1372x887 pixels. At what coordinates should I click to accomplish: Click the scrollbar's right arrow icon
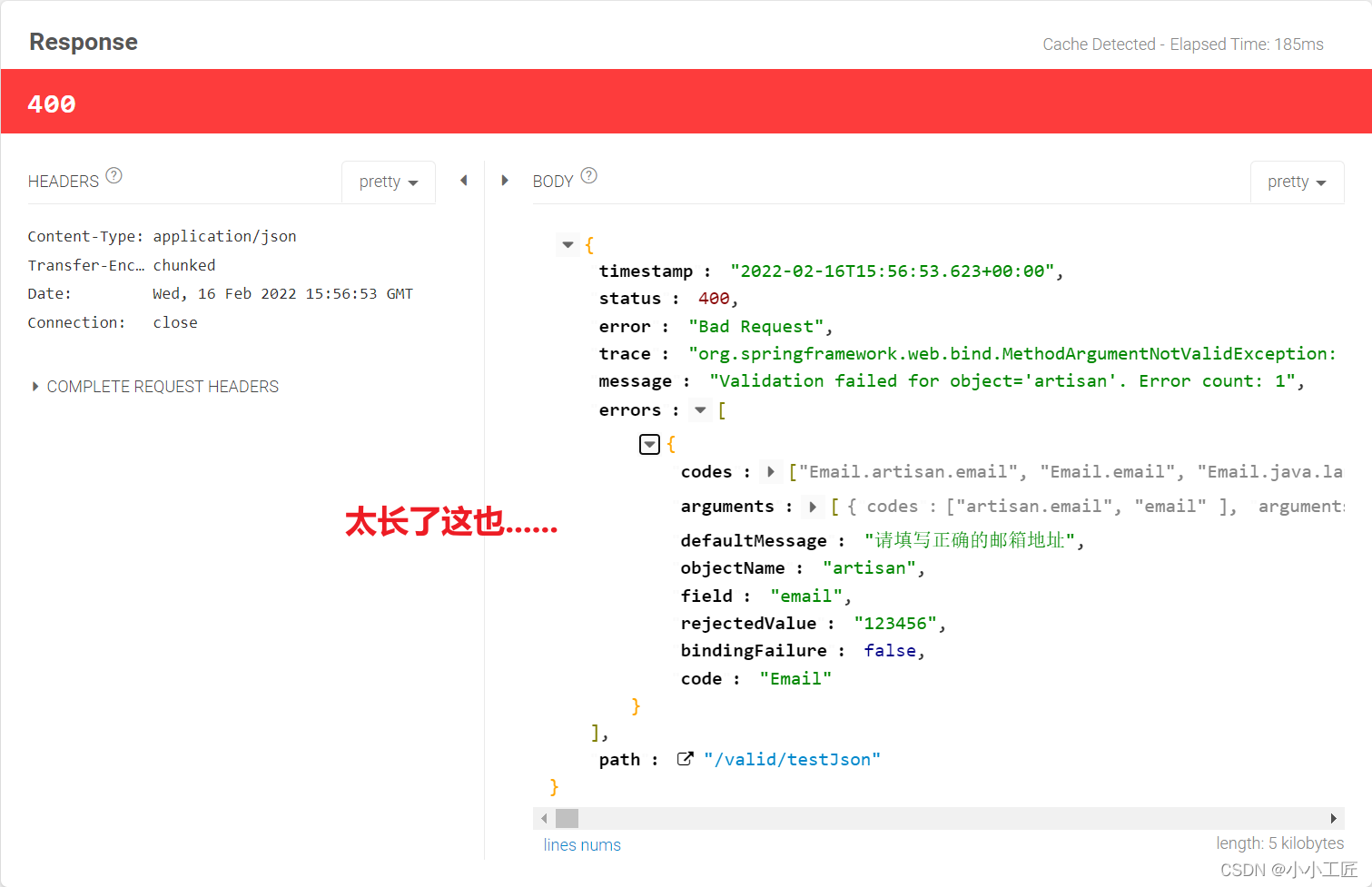1335,818
